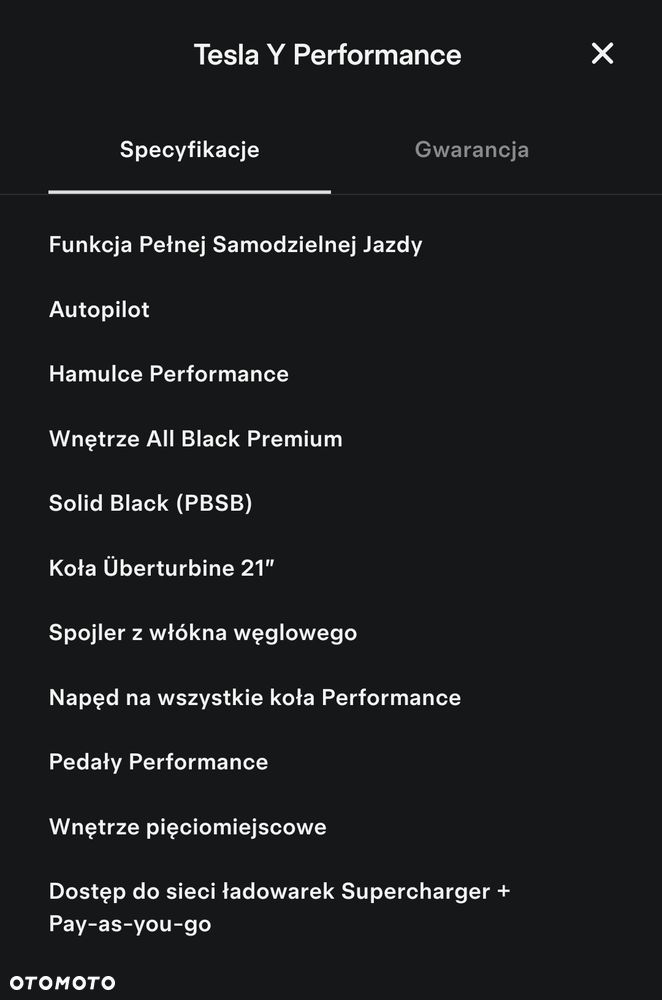Select Koła Überturbine 21″ entry
The height and width of the screenshot is (1000, 662).
(161, 568)
